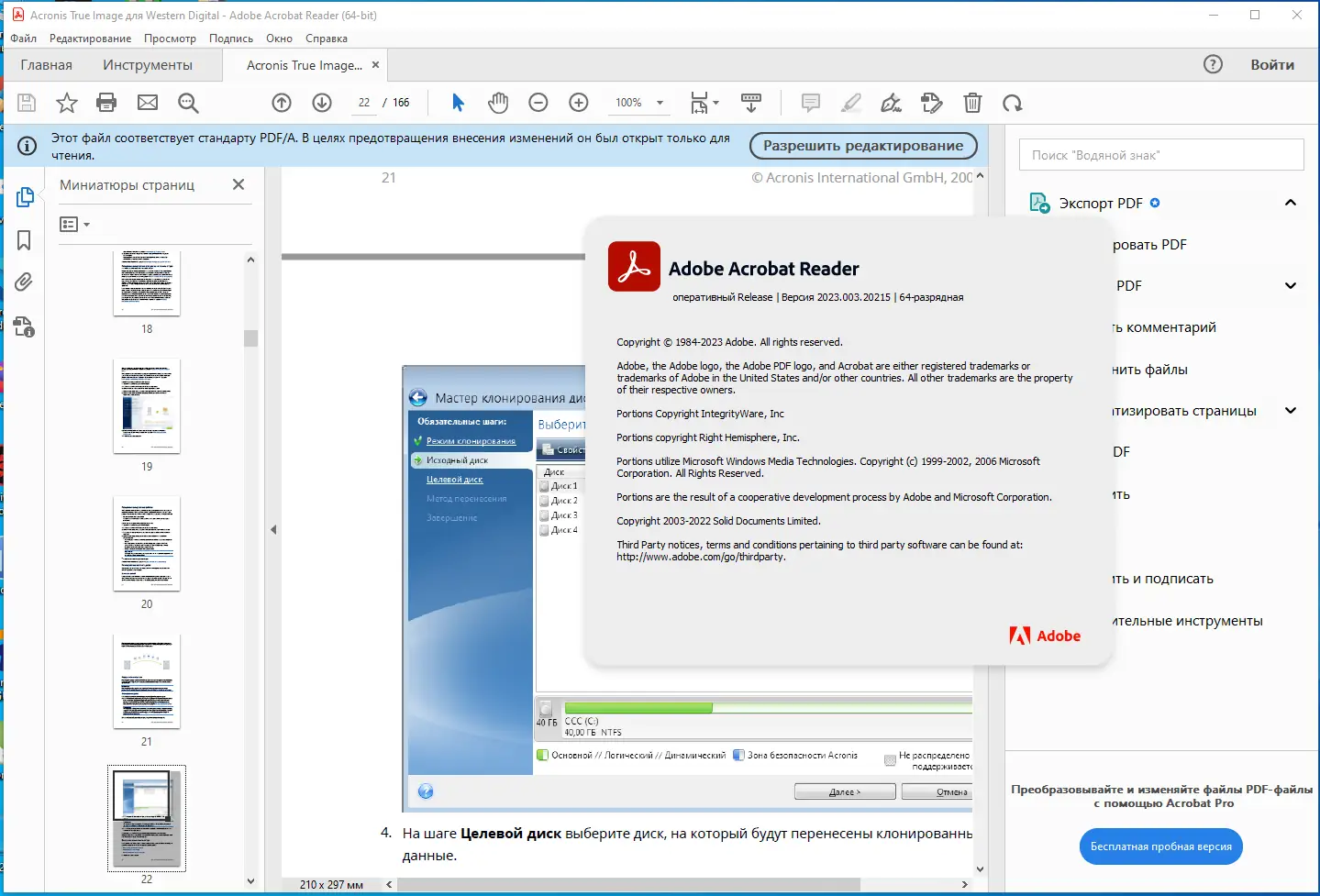Viewport: 1320px width, 896px height.
Task: Click the document horizontal scrollbar right arrow
Action: (x=964, y=885)
